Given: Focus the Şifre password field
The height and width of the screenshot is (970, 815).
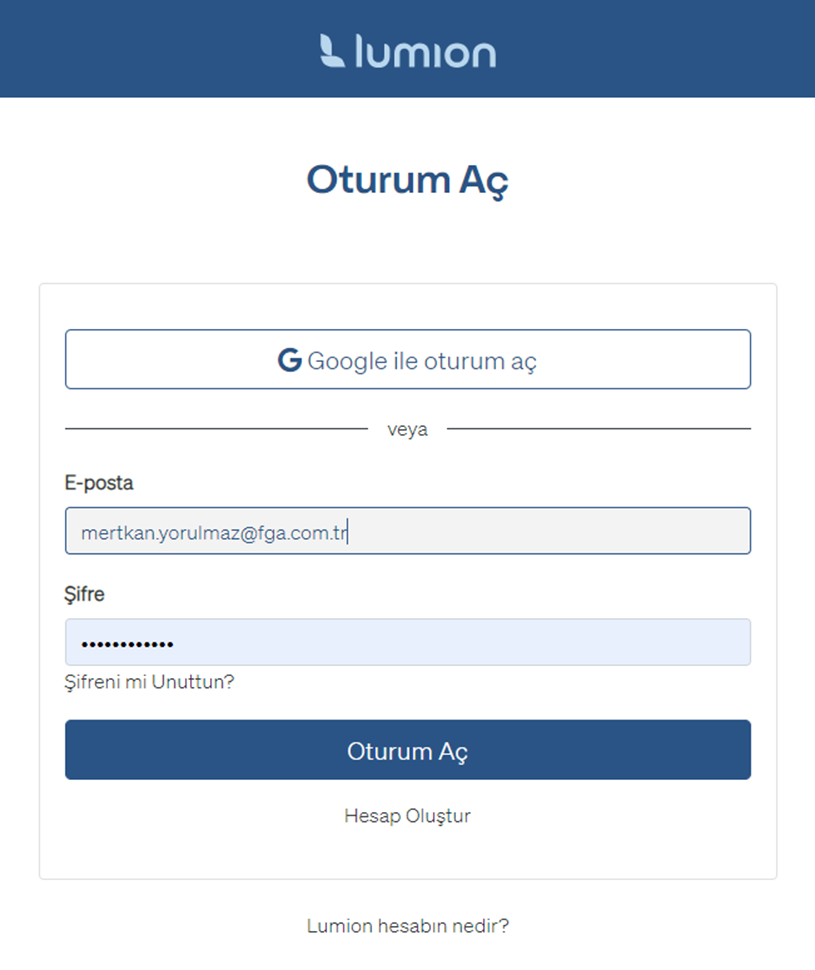Looking at the screenshot, I should tap(408, 642).
